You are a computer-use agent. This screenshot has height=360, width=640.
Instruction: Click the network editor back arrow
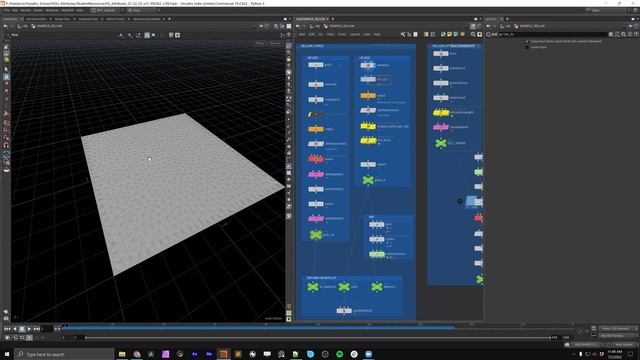coord(298,26)
